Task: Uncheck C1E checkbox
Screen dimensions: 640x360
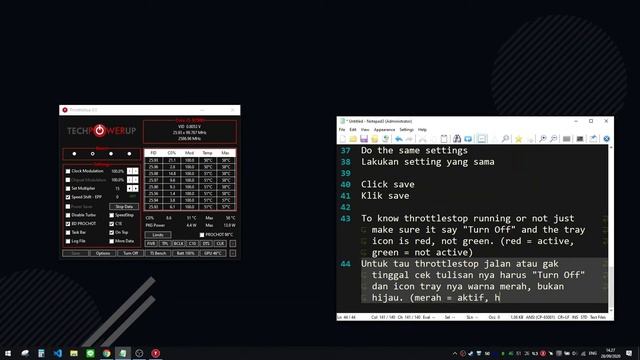Action: 111,224
